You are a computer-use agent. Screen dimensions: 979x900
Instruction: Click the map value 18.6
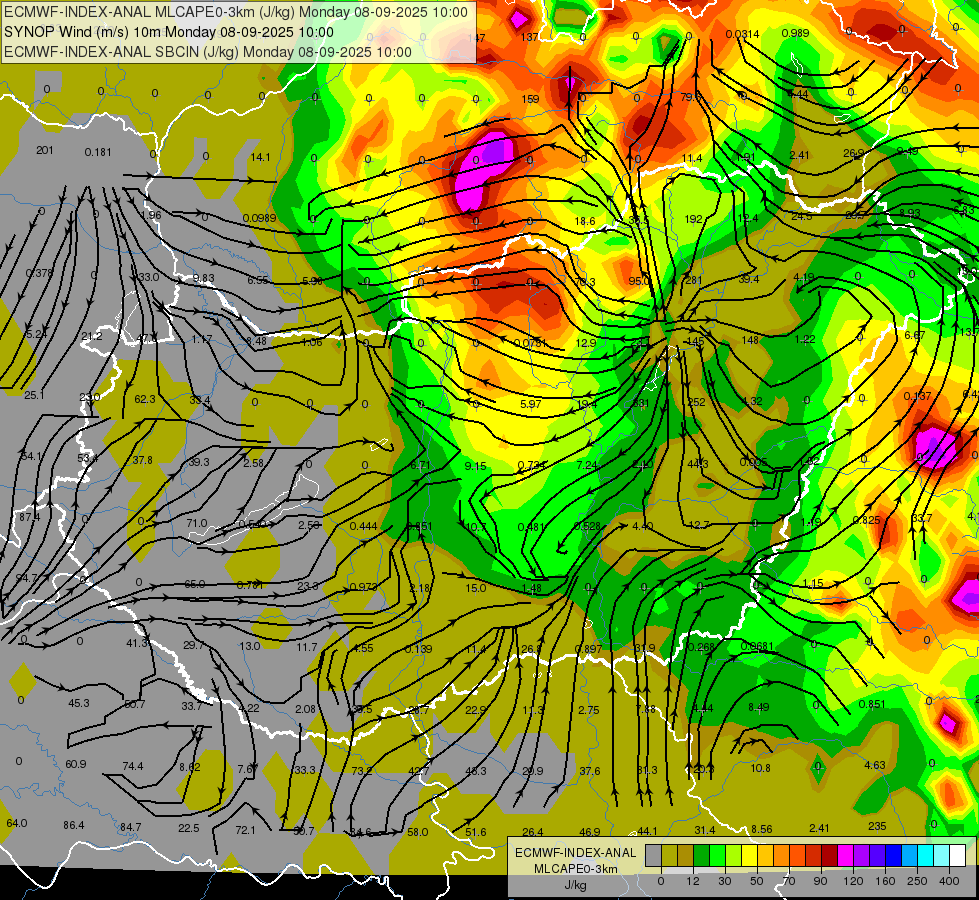585,221
